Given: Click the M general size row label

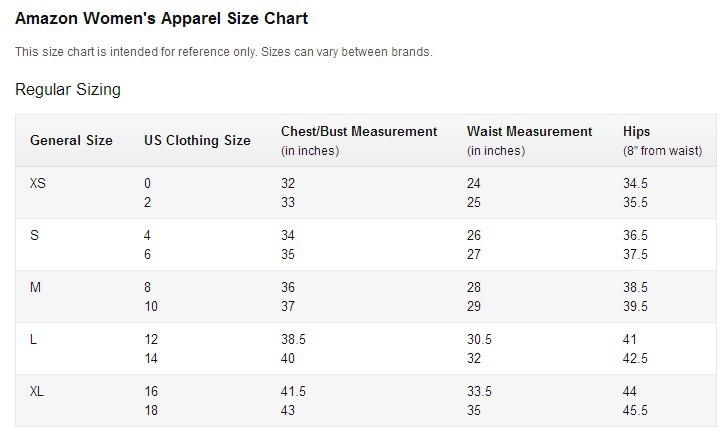Looking at the screenshot, I should [36, 288].
